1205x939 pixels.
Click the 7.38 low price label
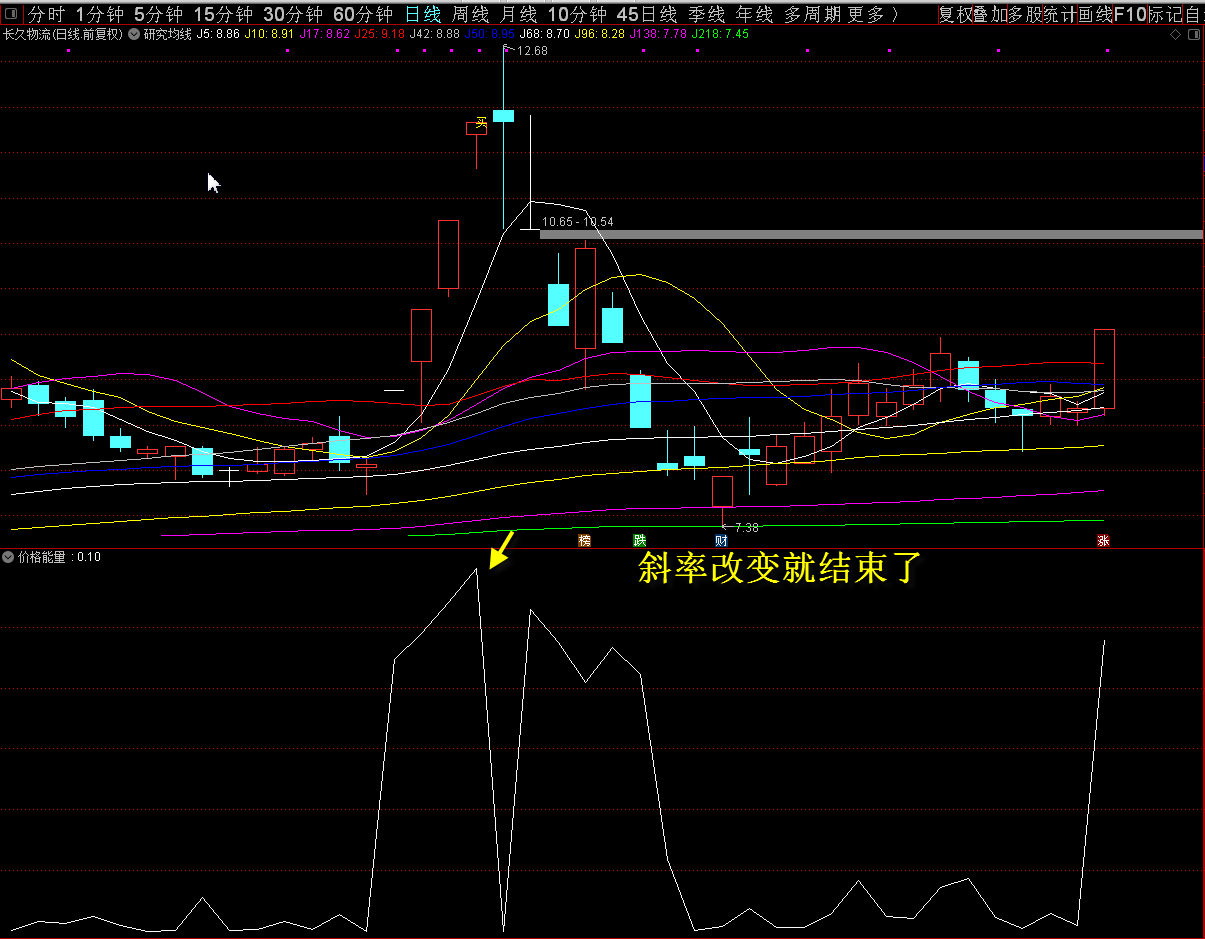pos(746,527)
